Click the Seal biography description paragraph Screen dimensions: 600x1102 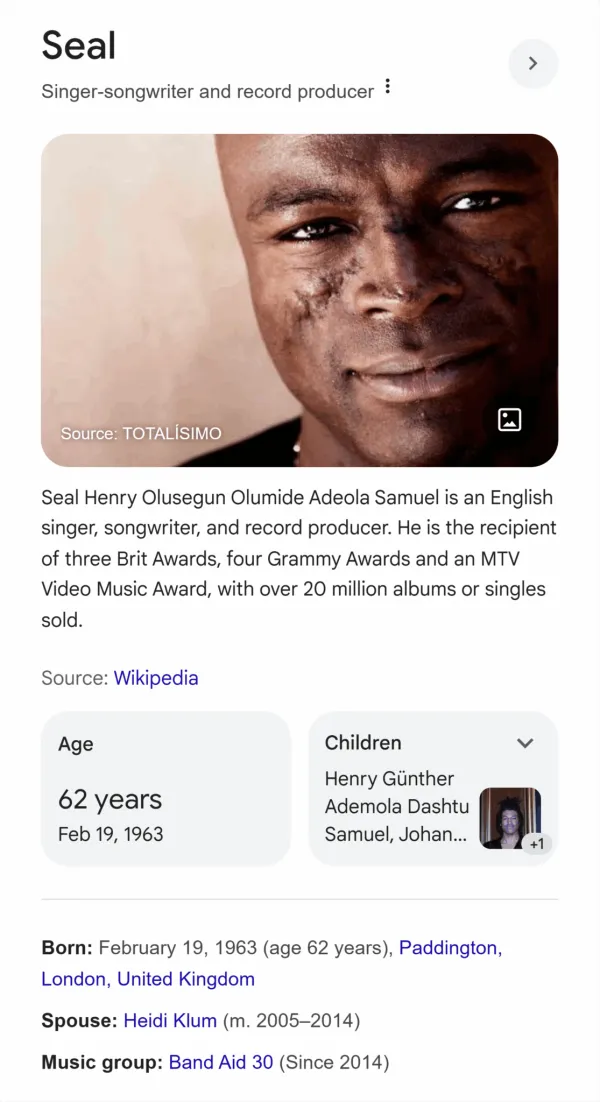[x=298, y=558]
